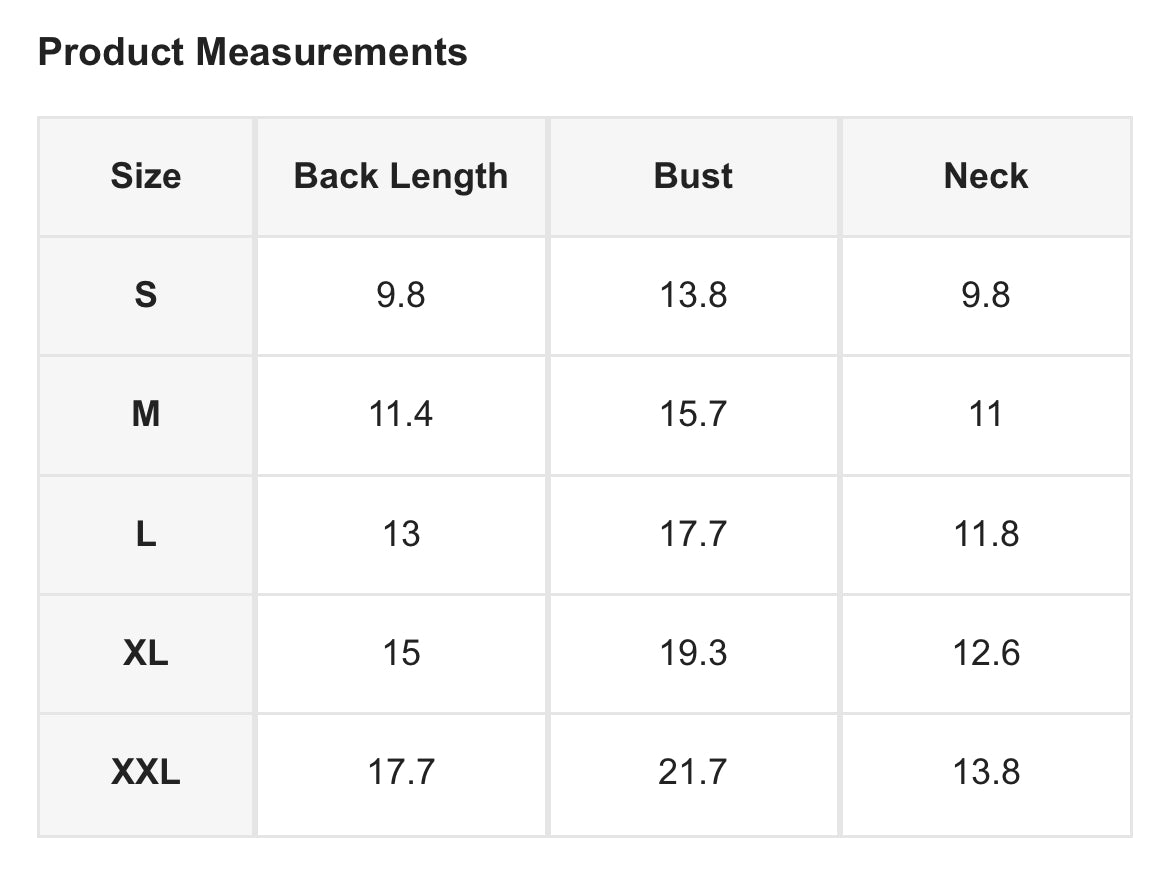Image resolution: width=1170 pixels, height=871 pixels.
Task: Select Bust value 21.7 for size XXL
Action: pyautogui.click(x=693, y=772)
